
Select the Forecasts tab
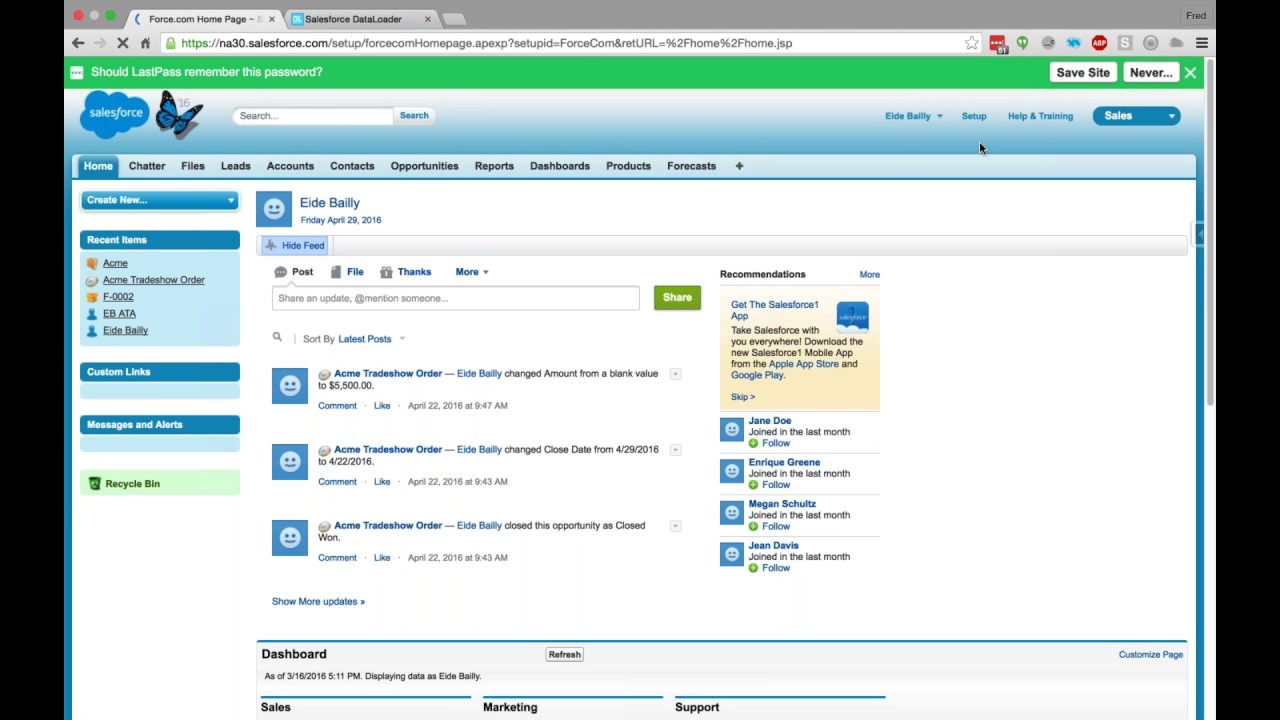pos(691,166)
